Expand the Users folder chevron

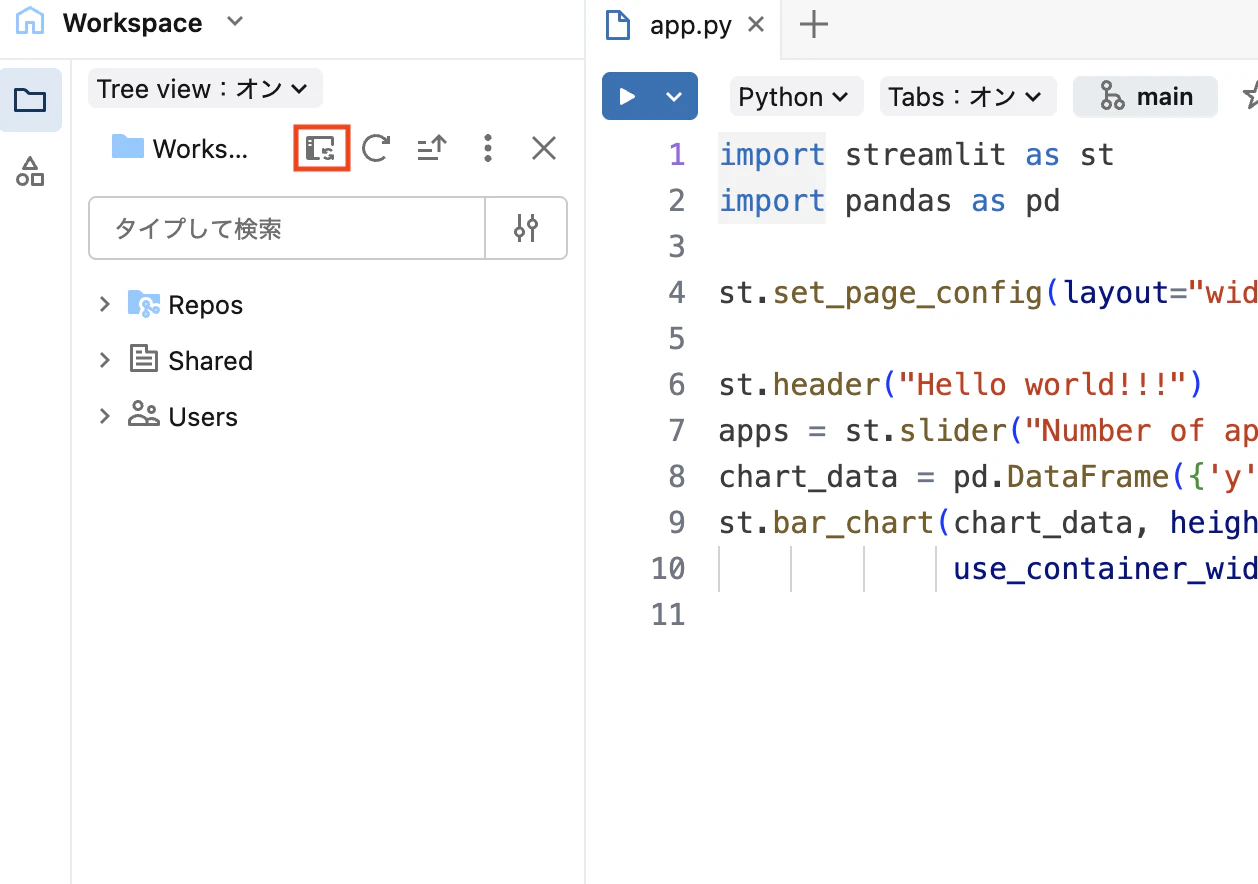[104, 416]
